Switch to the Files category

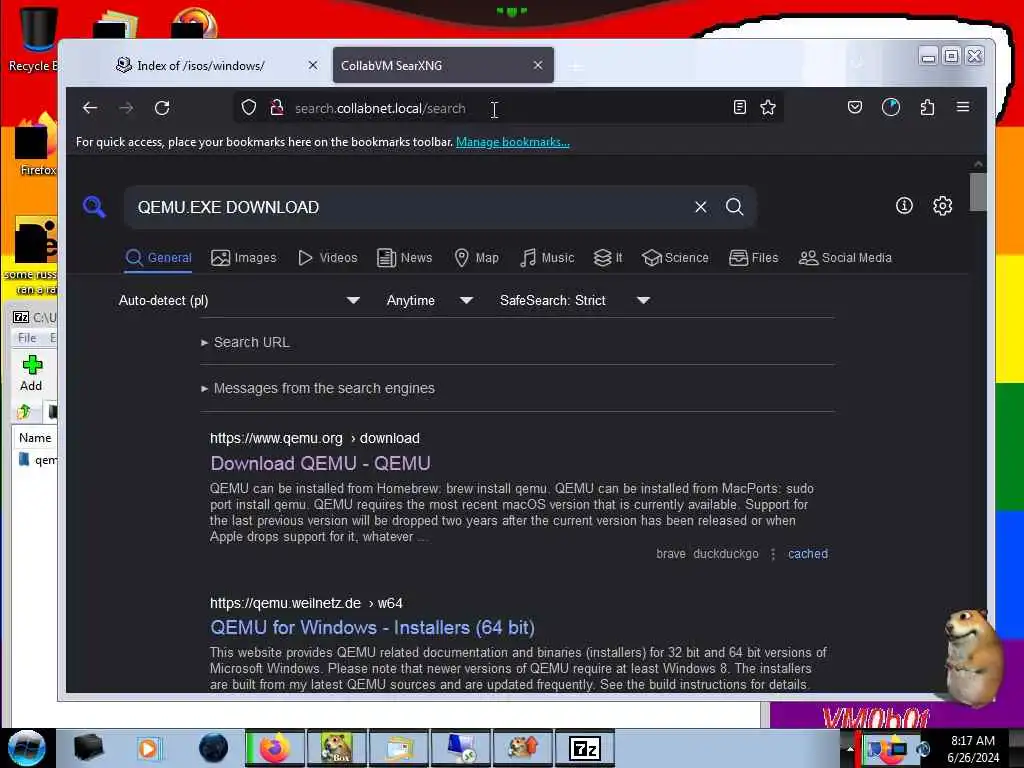[x=754, y=258]
